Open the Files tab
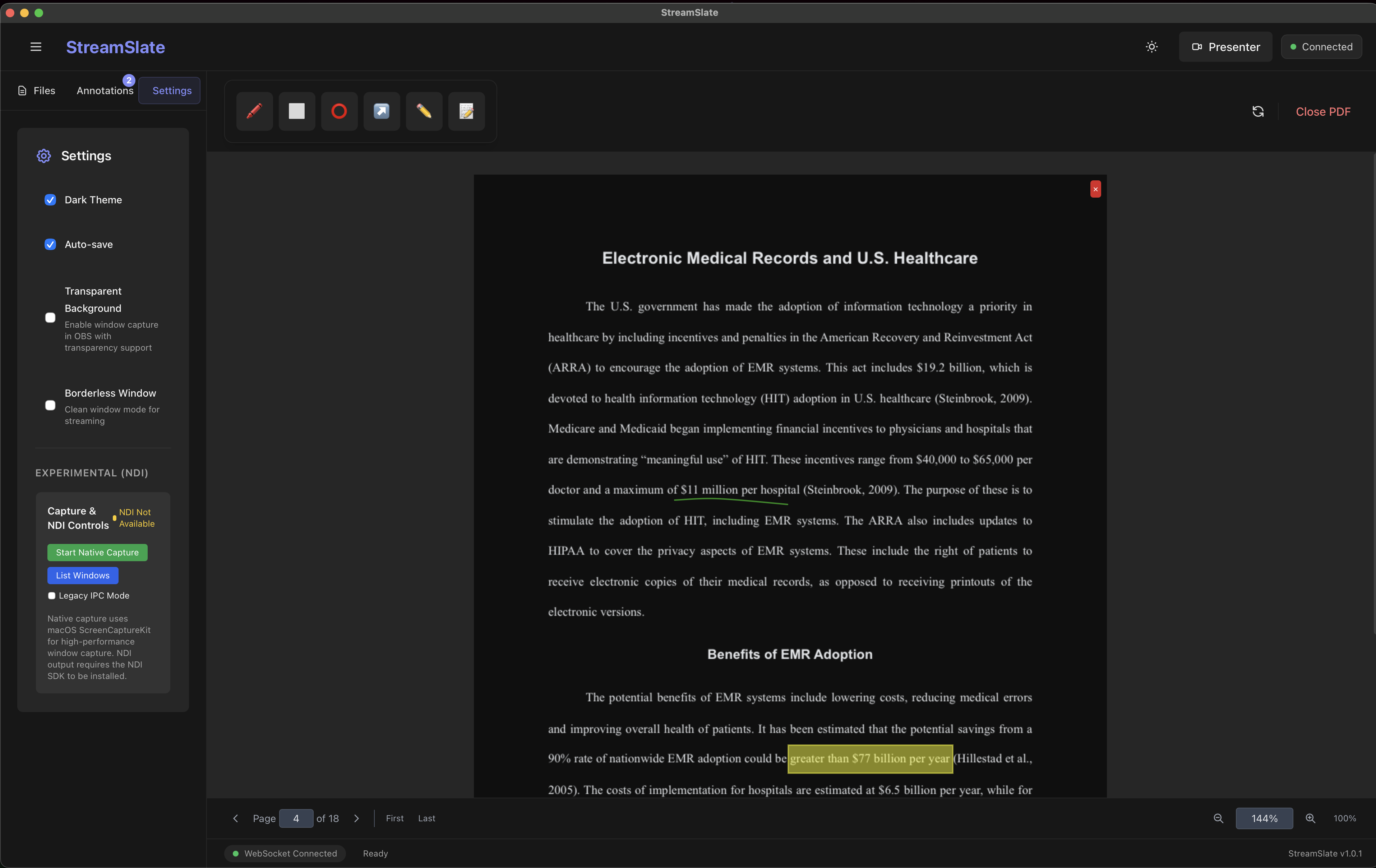The image size is (1376, 868). click(37, 90)
